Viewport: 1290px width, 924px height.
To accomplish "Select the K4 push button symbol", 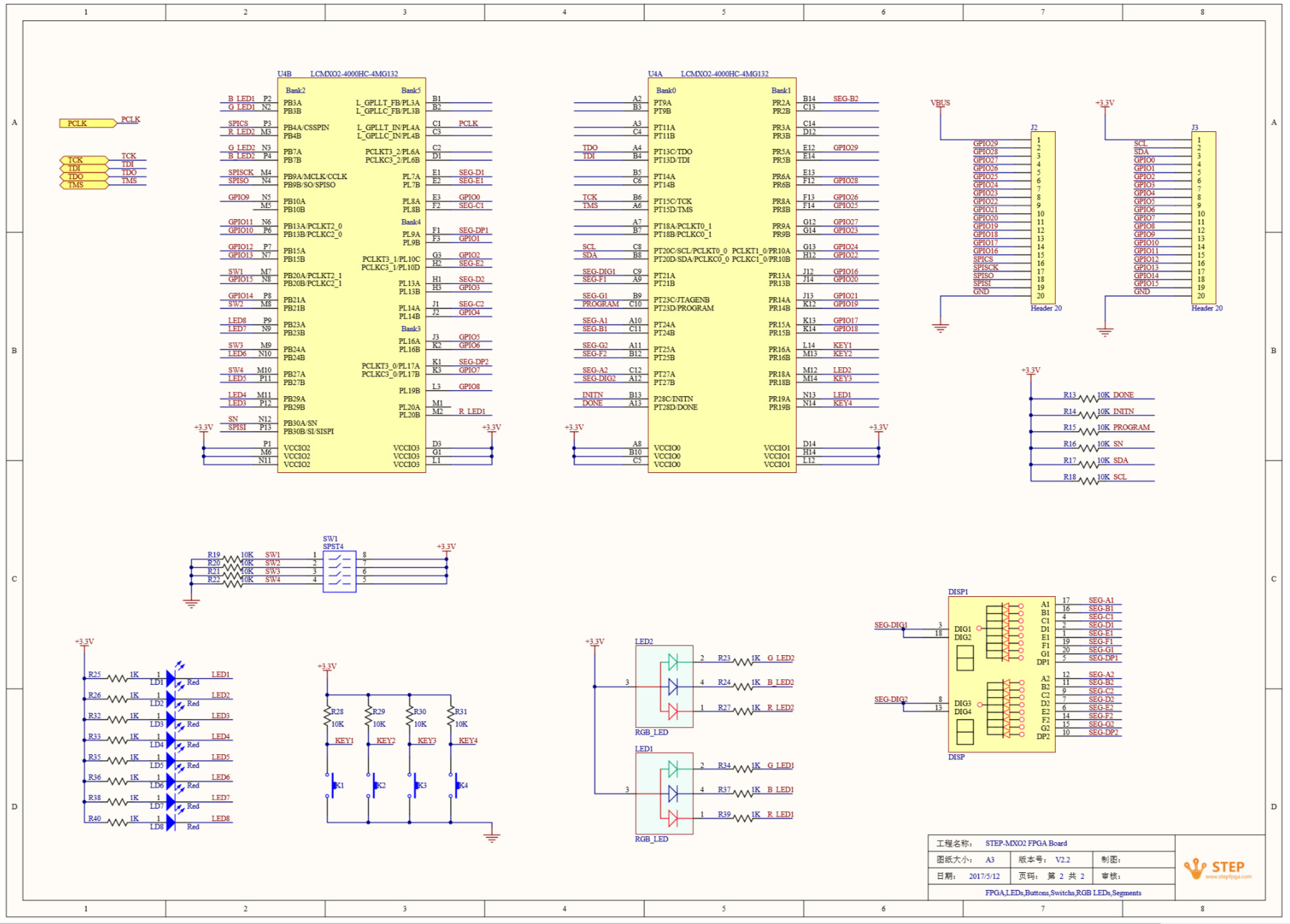I will pyautogui.click(x=455, y=785).
